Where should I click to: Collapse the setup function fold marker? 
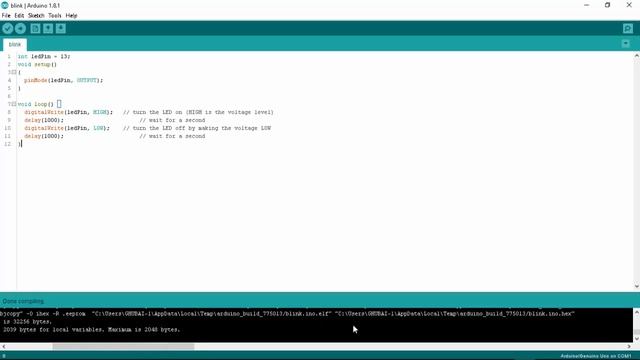[14, 72]
